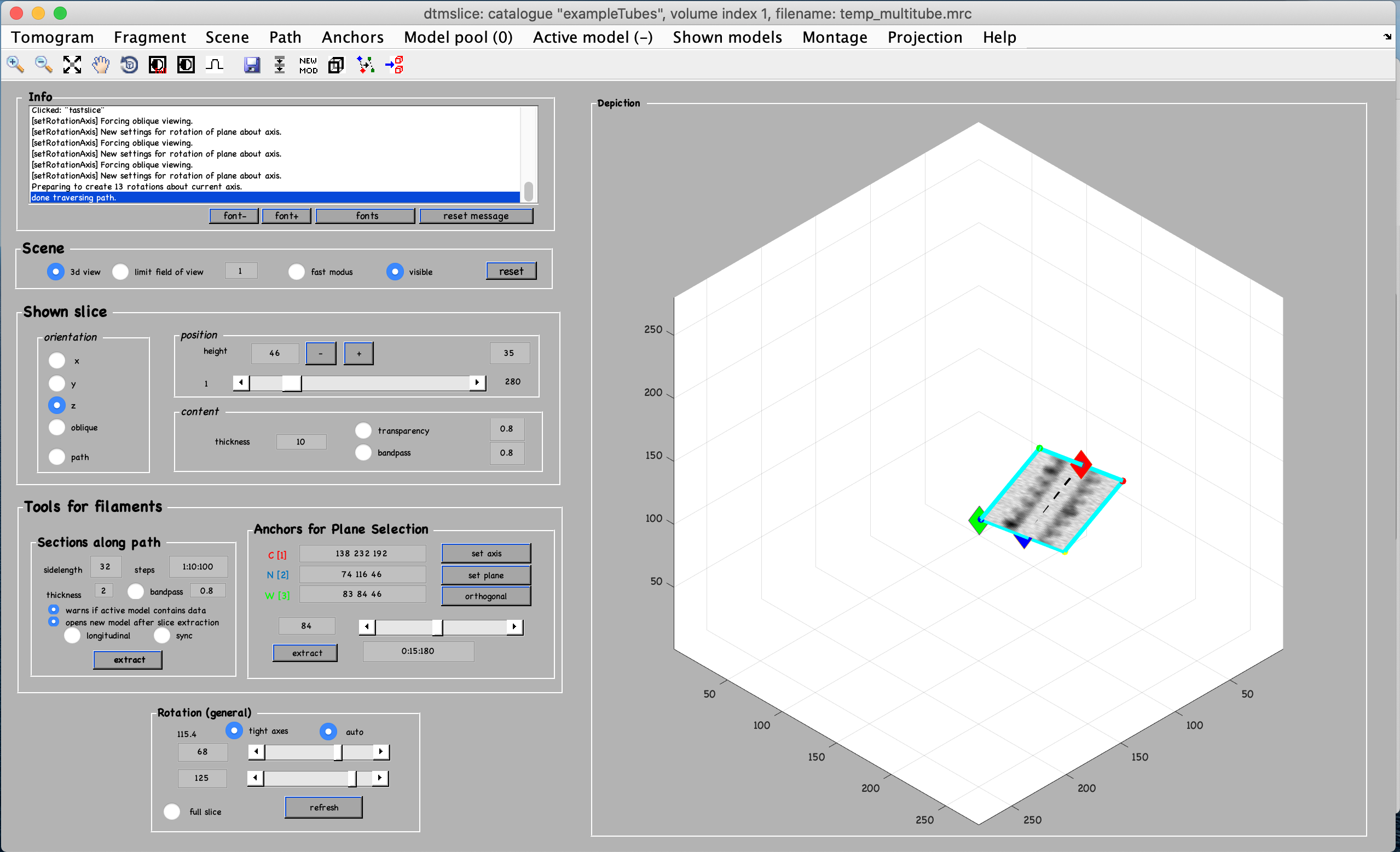Click the height plus button

(x=359, y=354)
